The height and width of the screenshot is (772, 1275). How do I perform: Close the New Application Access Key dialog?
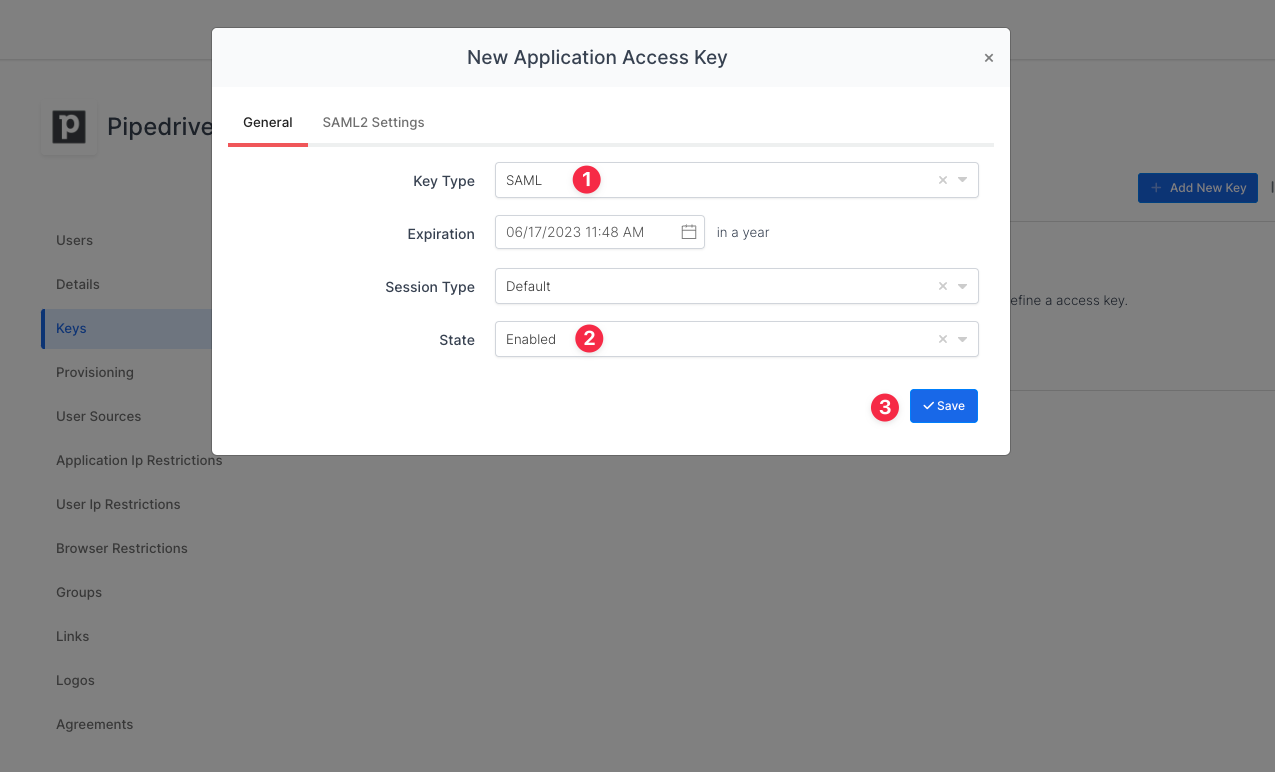point(988,58)
